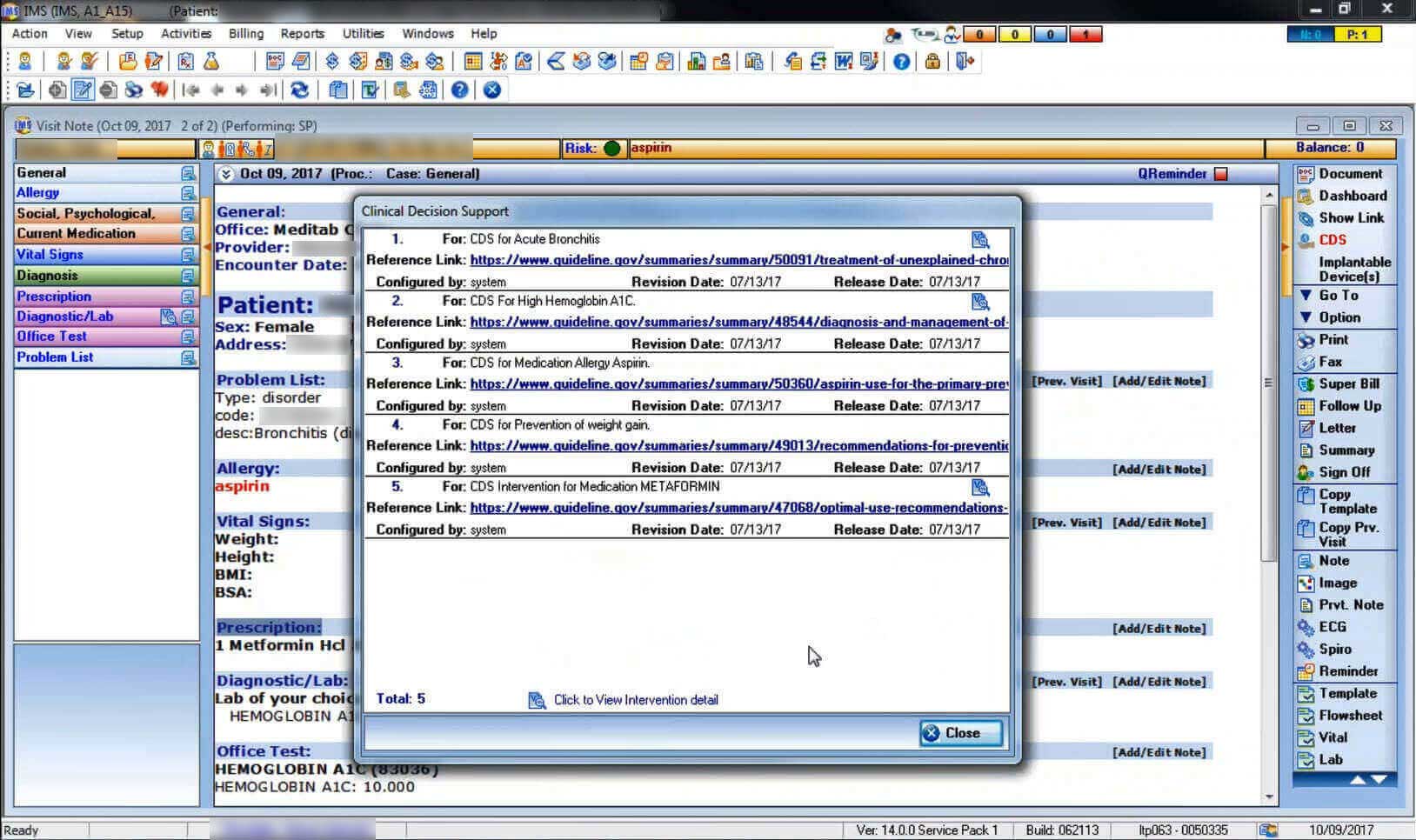Click the icon beside Vital Signs in left panel
This screenshot has height=840, width=1416.
click(188, 255)
